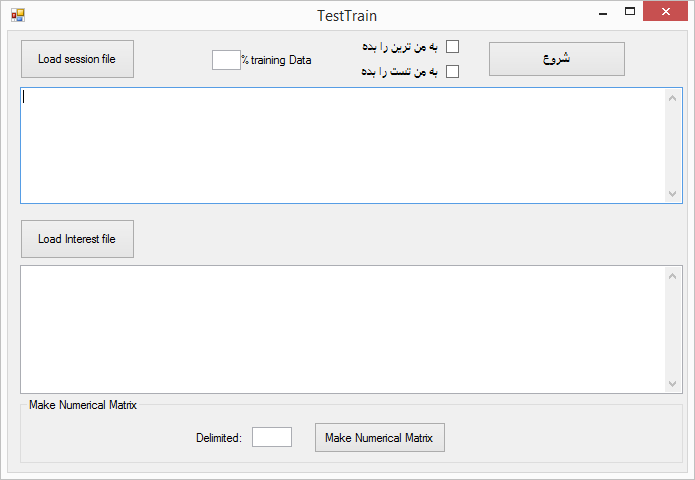Screen dimensions: 695x480
Task: Click the Load session file button
Action: (x=77, y=59)
